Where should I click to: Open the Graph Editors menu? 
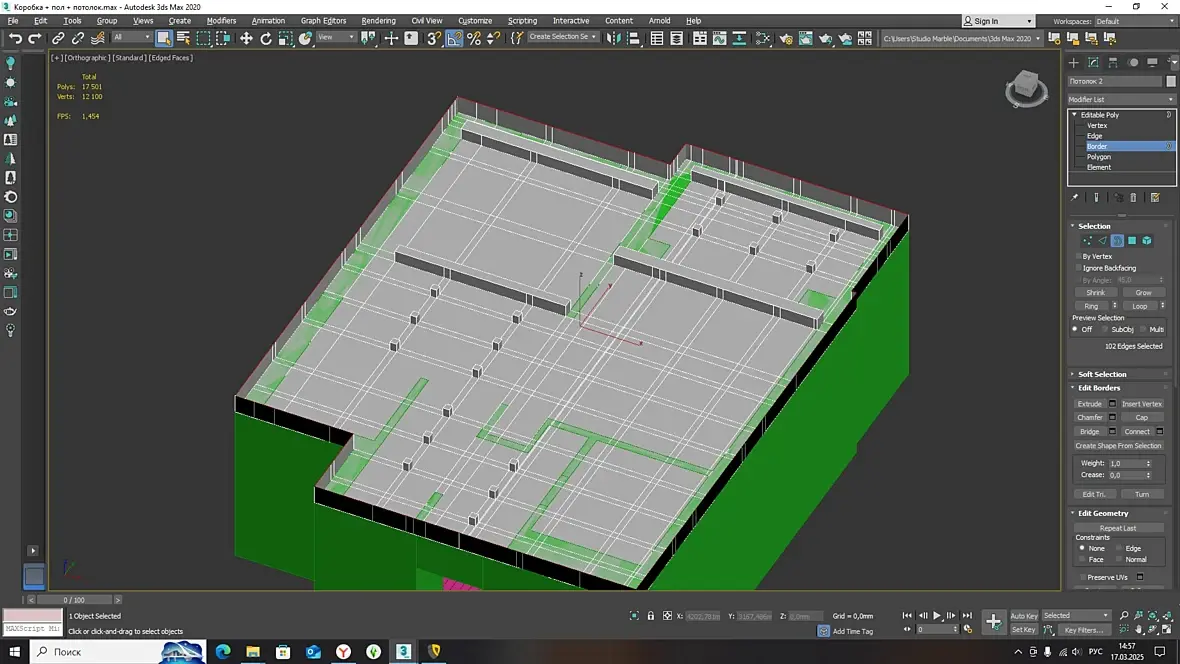coord(323,20)
